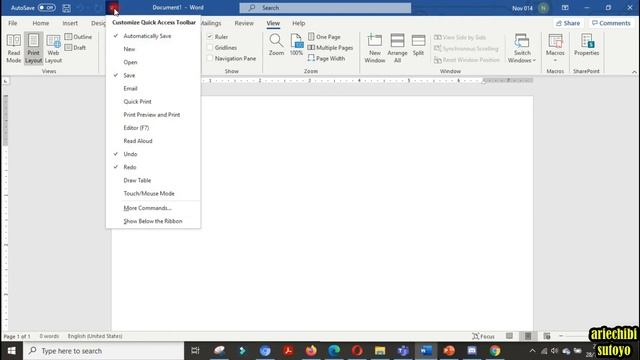Screen dimensions: 640x360
Task: Click Arrange All windows
Action: [397, 49]
